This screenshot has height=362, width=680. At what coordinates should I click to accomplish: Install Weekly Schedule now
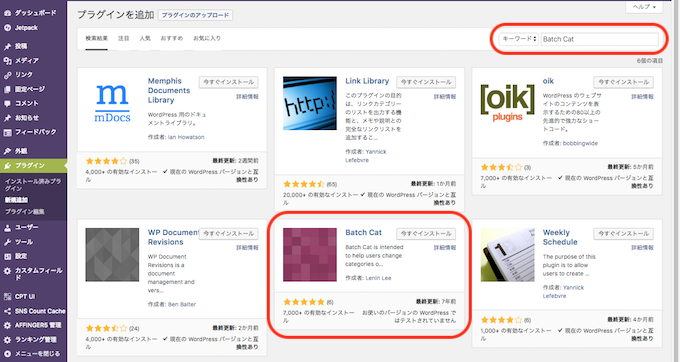(x=623, y=234)
